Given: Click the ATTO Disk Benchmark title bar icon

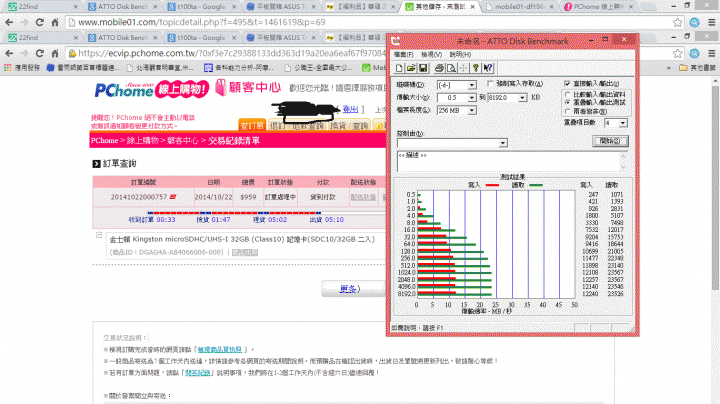Looking at the screenshot, I should point(395,41).
